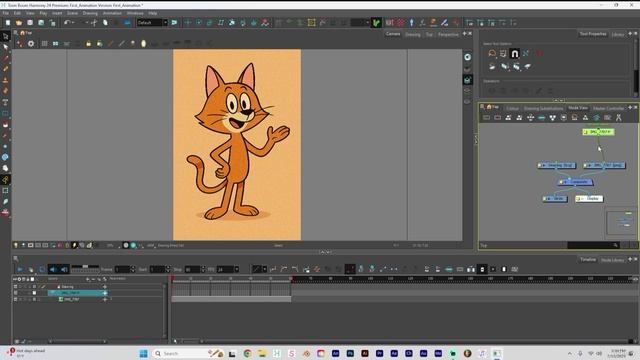Select the Hand grabber tool
Screen dimensions: 640x360
click(x=5, y=168)
